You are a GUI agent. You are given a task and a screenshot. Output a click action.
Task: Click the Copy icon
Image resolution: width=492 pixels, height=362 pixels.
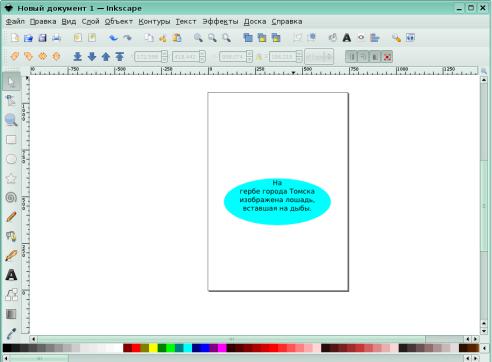149,38
